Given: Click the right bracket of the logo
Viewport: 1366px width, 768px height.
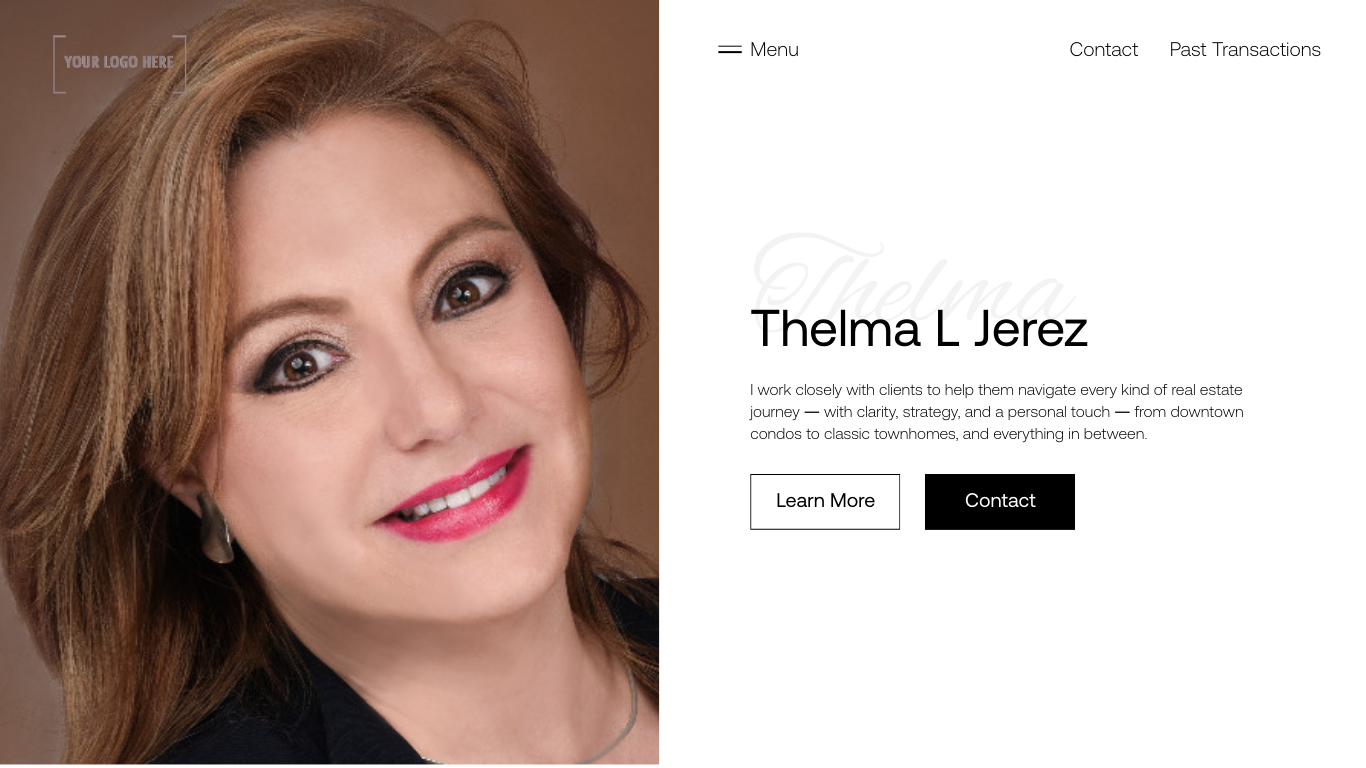Looking at the screenshot, I should click(x=181, y=64).
